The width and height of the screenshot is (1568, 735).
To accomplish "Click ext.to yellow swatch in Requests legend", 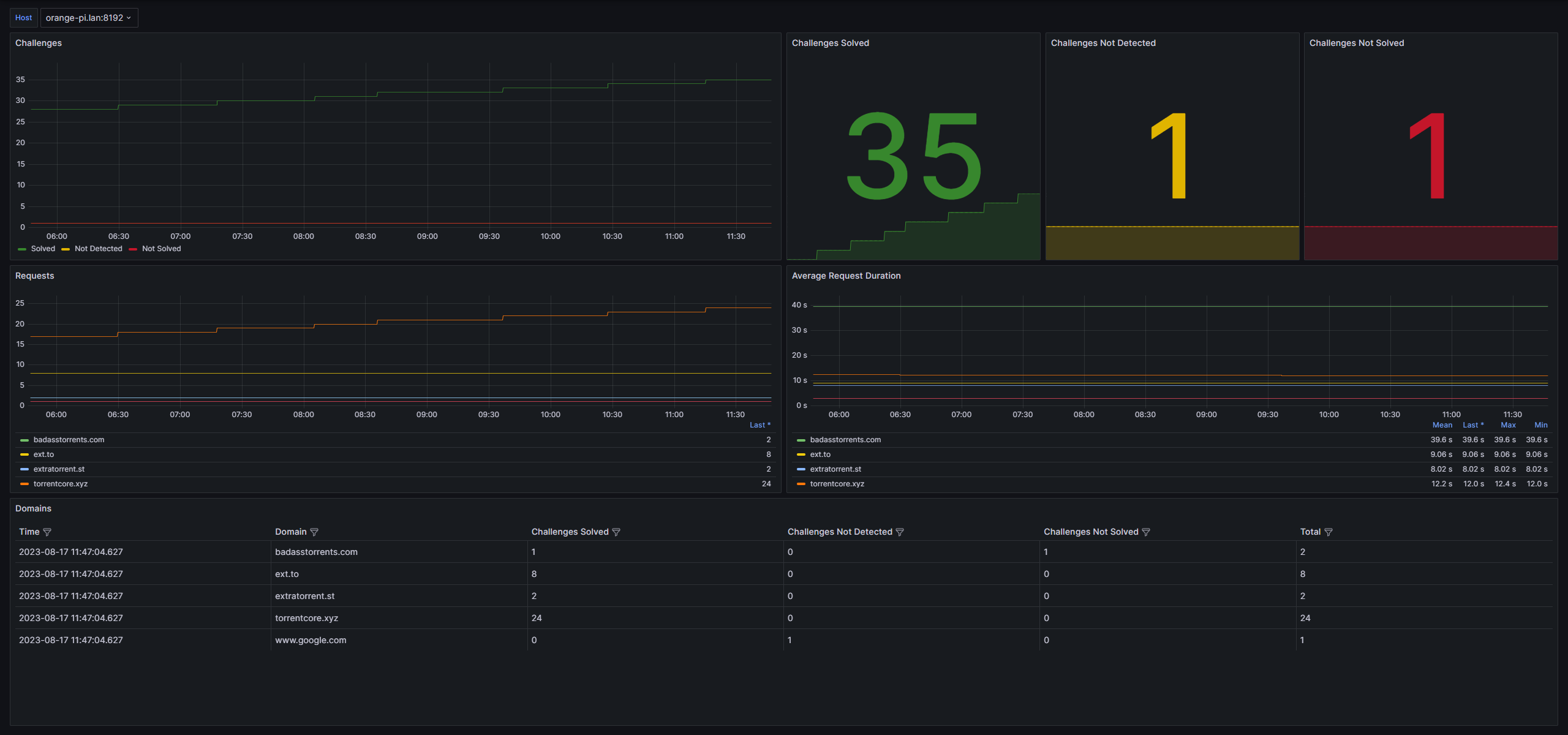I will (x=24, y=454).
